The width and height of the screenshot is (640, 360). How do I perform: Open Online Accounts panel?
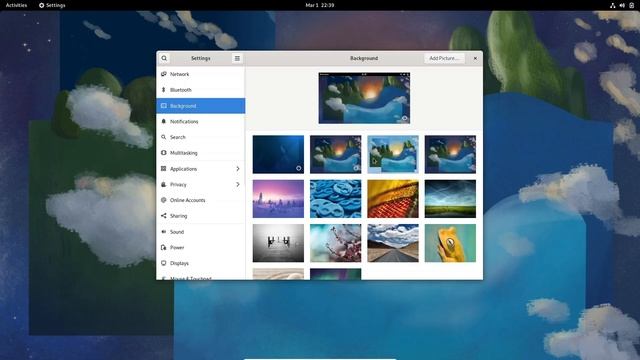pyautogui.click(x=201, y=200)
